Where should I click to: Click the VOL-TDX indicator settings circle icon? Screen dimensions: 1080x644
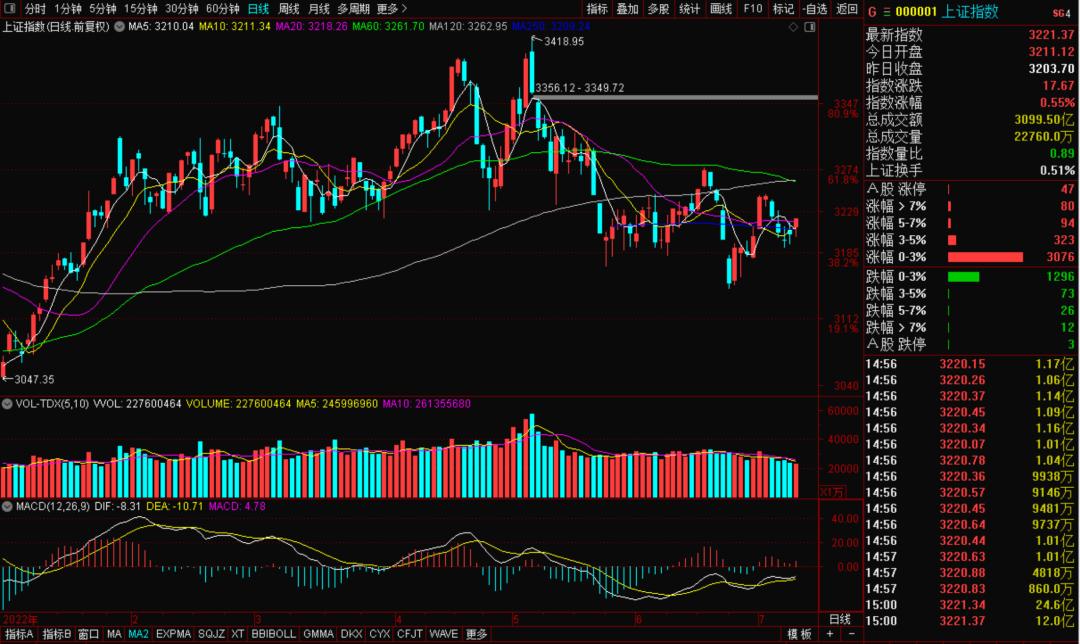point(7,404)
